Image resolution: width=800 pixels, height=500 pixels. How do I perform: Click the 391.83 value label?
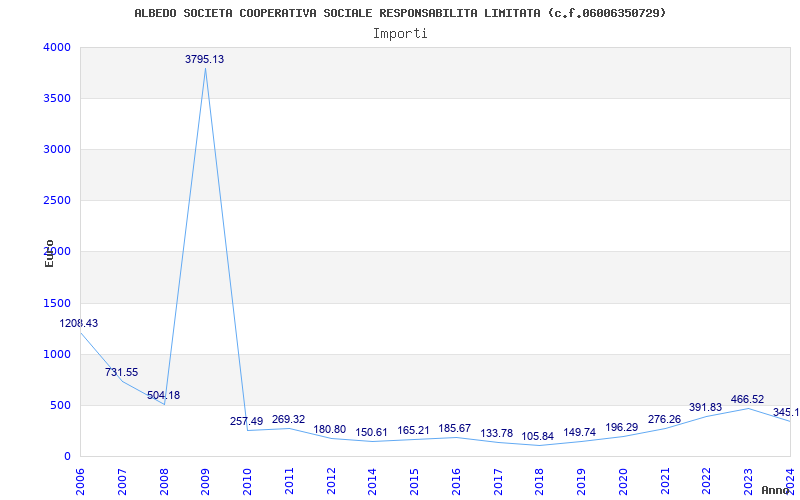[705, 407]
